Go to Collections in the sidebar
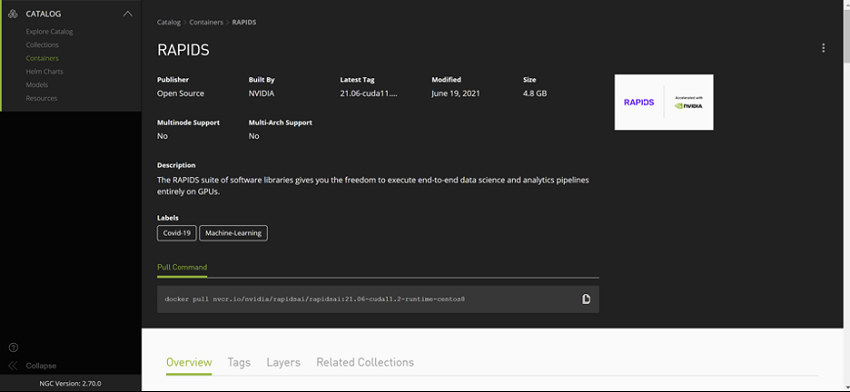 point(42,45)
